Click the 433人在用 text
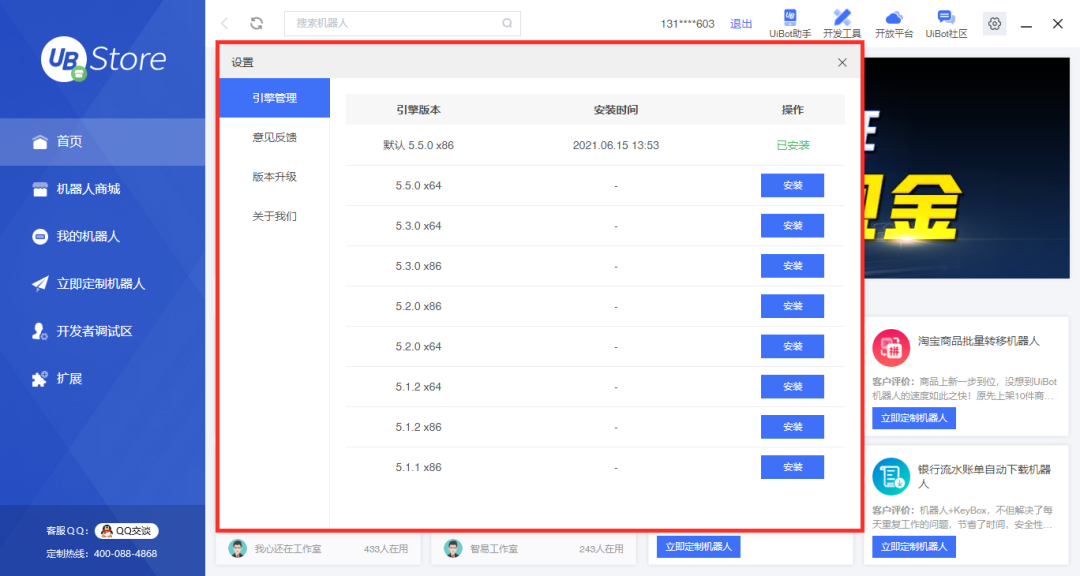Viewport: 1080px width, 576px height. 386,549
